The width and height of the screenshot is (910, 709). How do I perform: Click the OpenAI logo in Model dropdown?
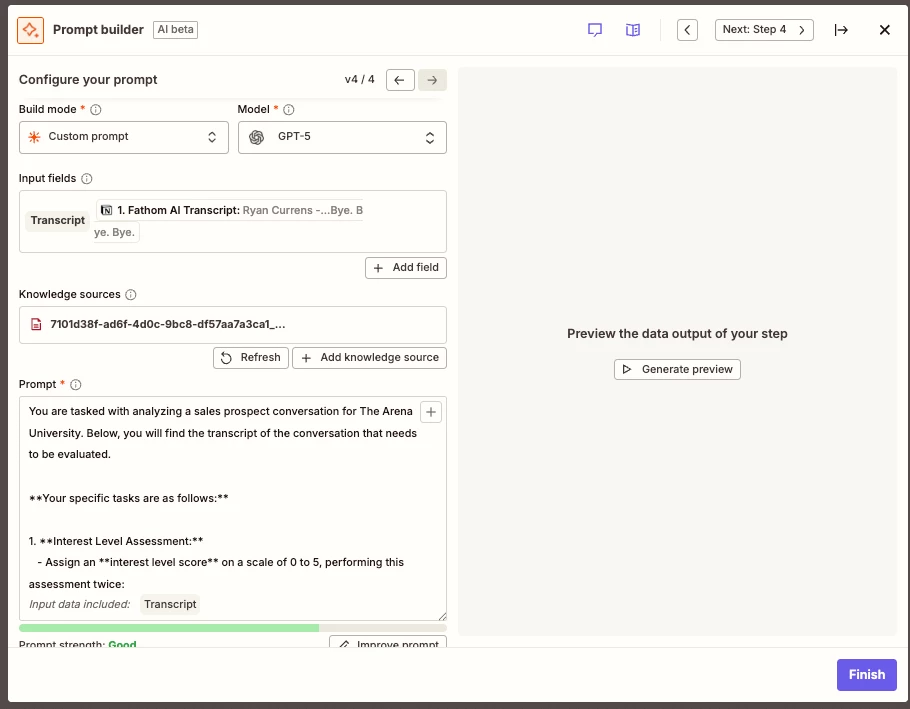257,137
